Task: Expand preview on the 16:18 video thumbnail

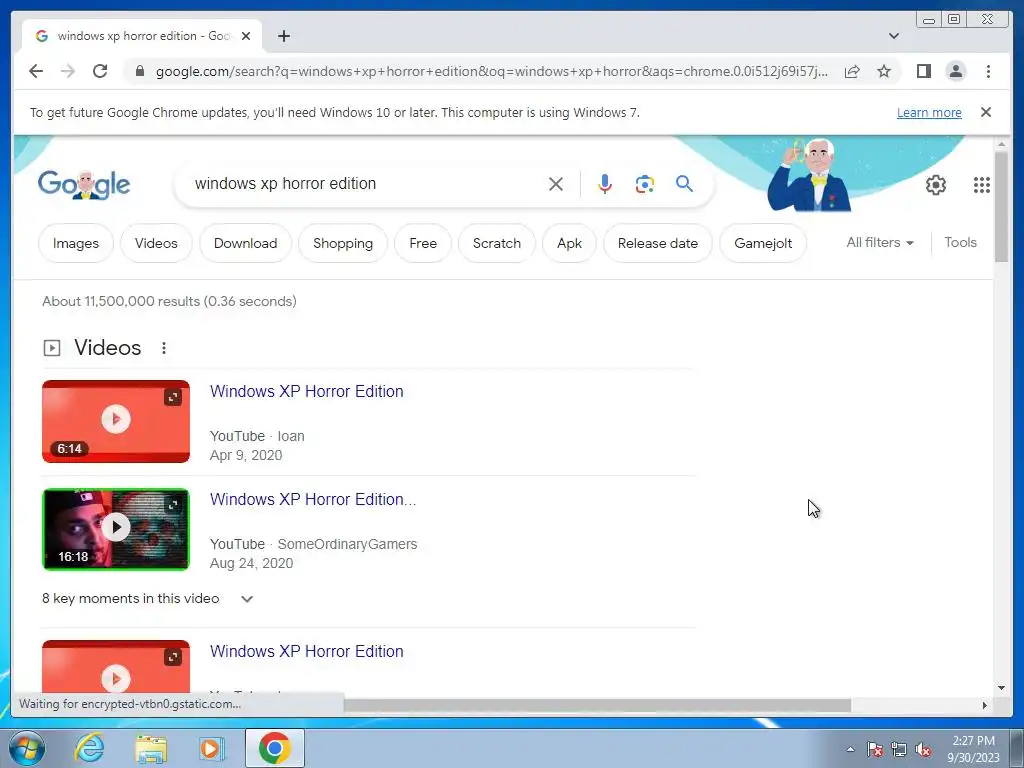Action: tap(172, 505)
